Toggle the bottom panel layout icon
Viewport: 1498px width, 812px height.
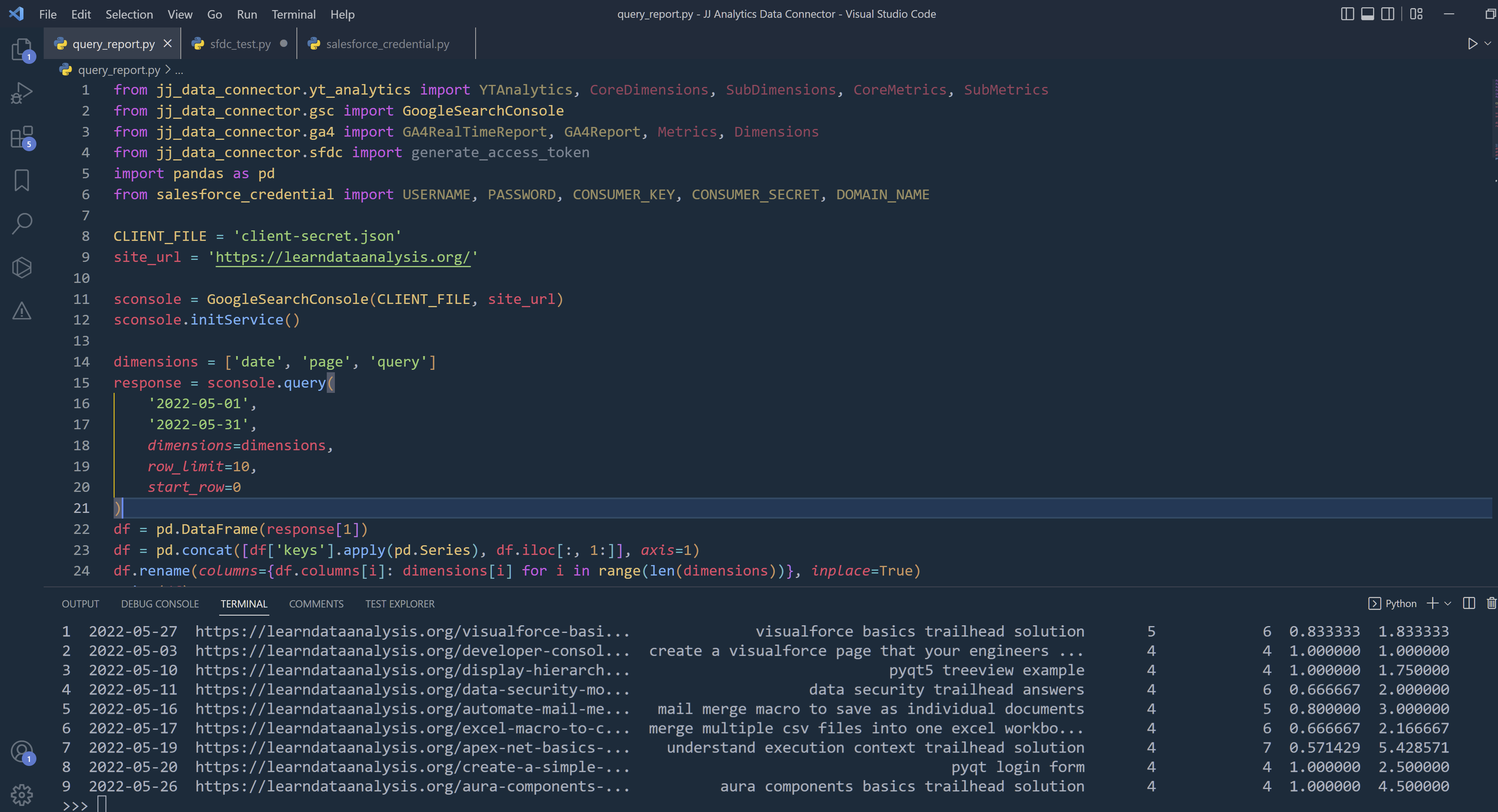[x=1368, y=14]
